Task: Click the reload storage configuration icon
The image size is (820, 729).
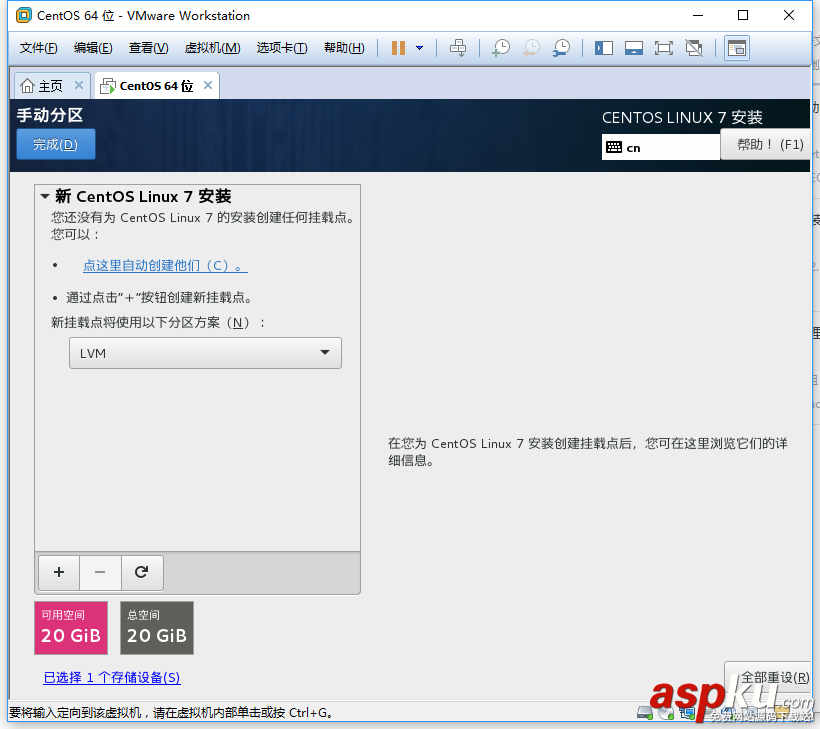Action: coord(142,572)
